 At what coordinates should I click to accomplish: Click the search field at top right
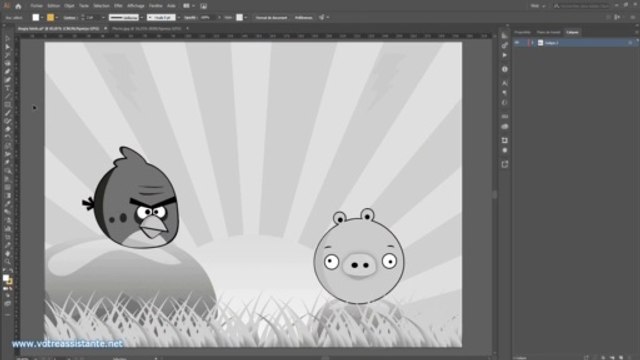tap(582, 6)
